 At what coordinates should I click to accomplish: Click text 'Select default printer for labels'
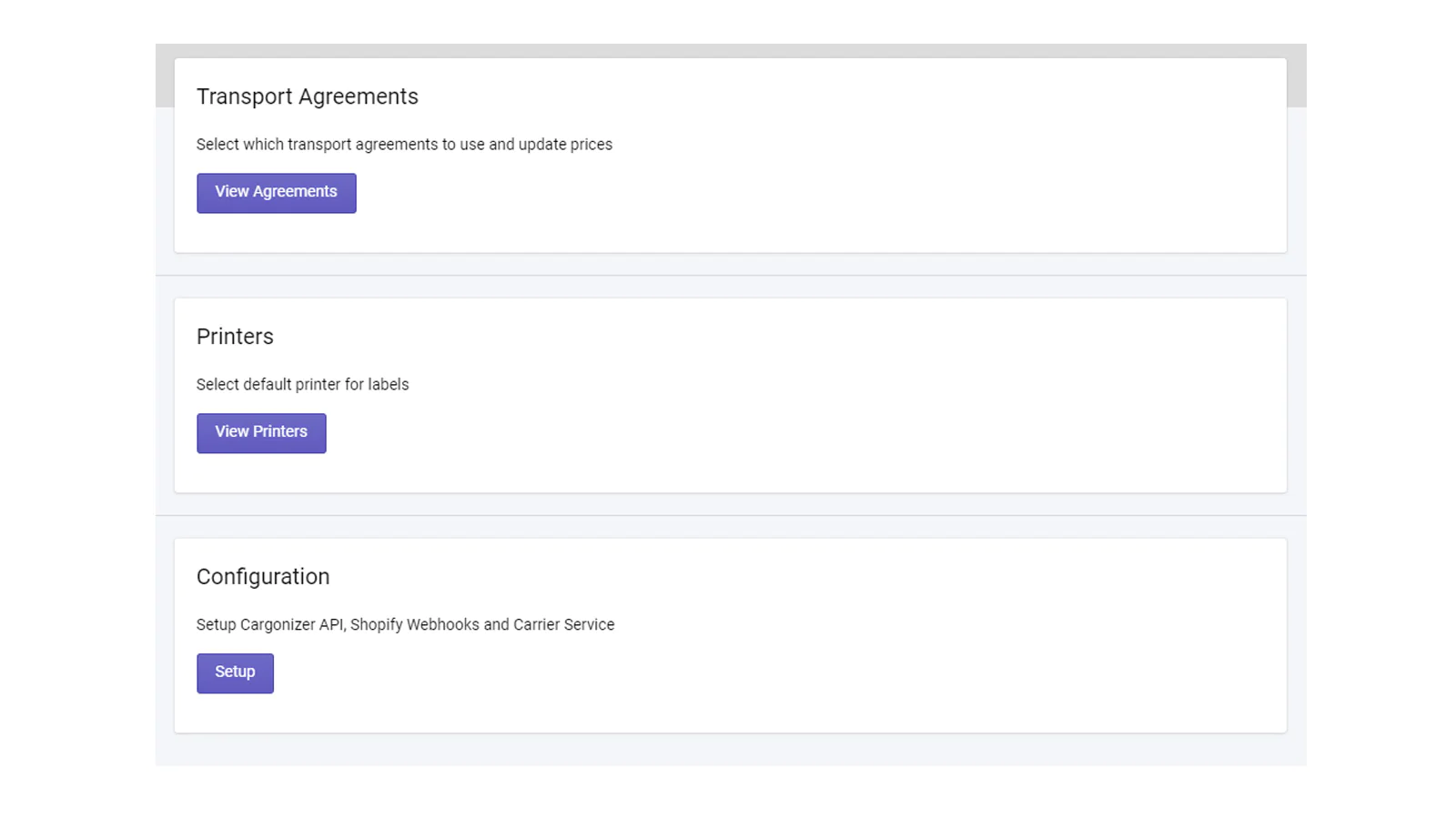302,385
